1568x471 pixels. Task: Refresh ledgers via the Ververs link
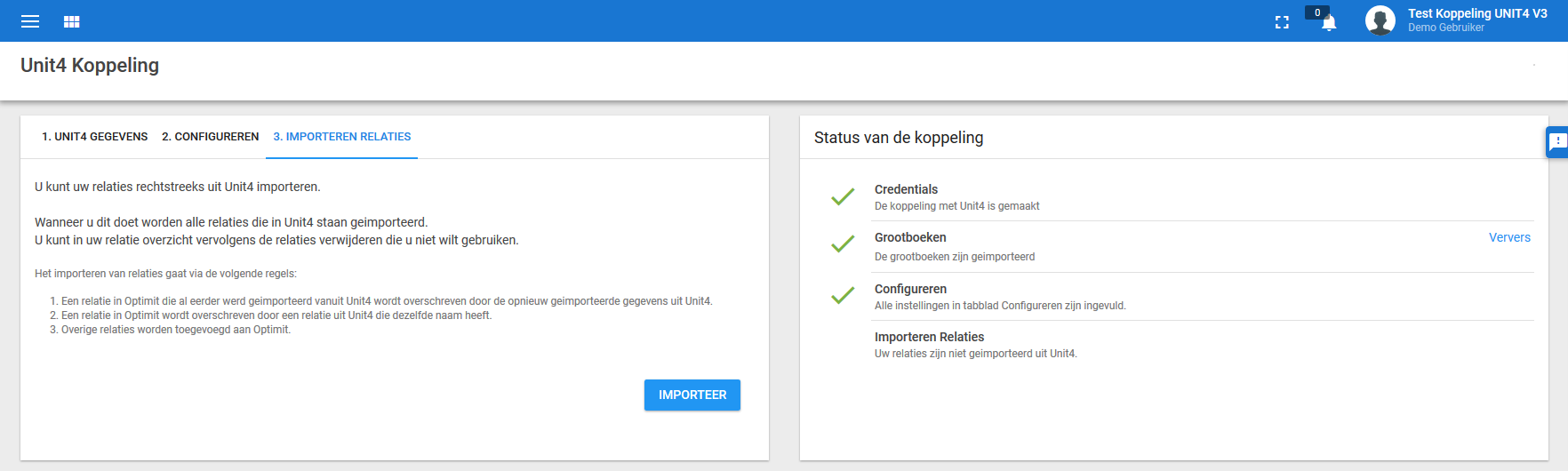coord(1509,237)
